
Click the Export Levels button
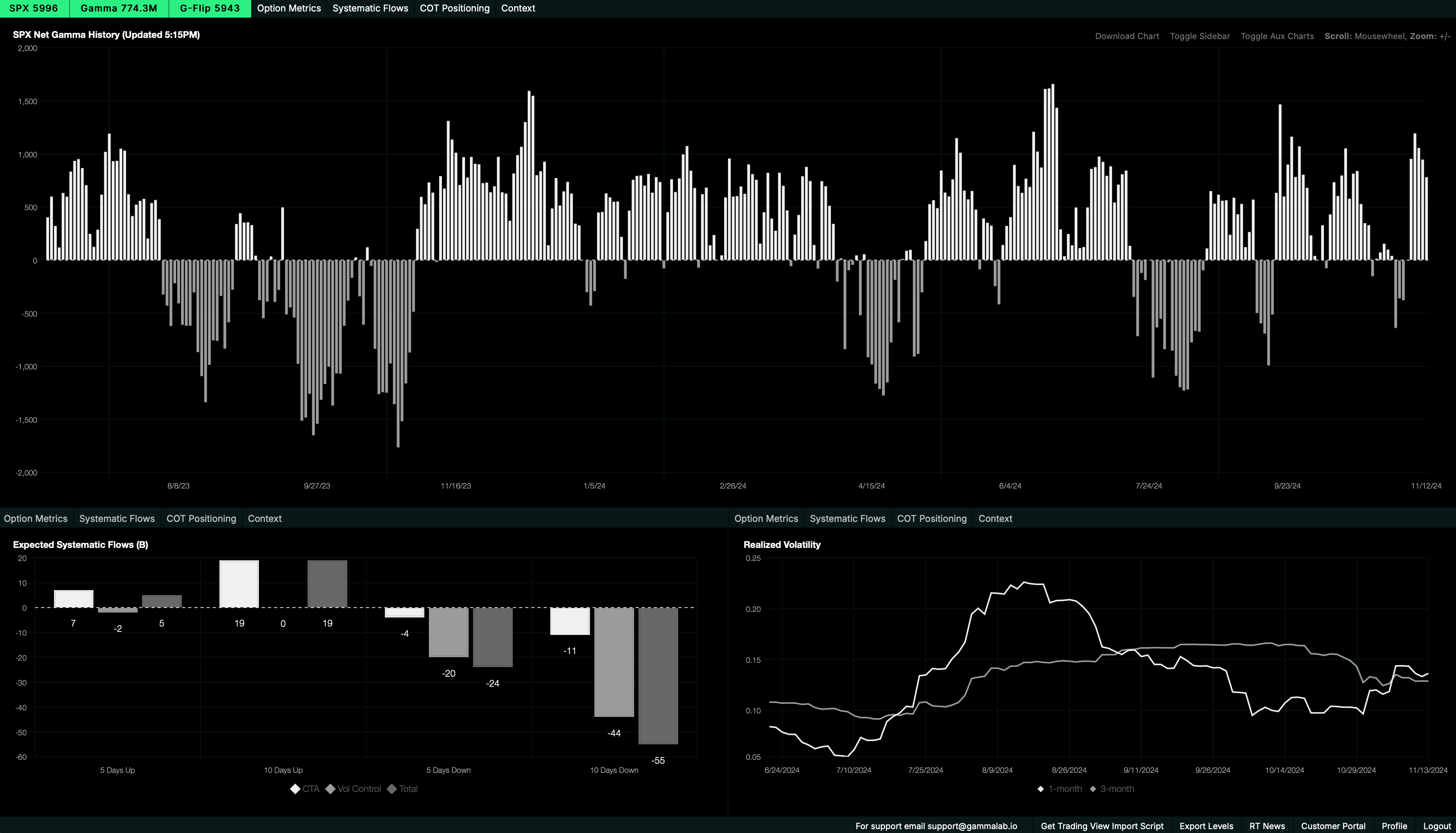pyautogui.click(x=1206, y=826)
